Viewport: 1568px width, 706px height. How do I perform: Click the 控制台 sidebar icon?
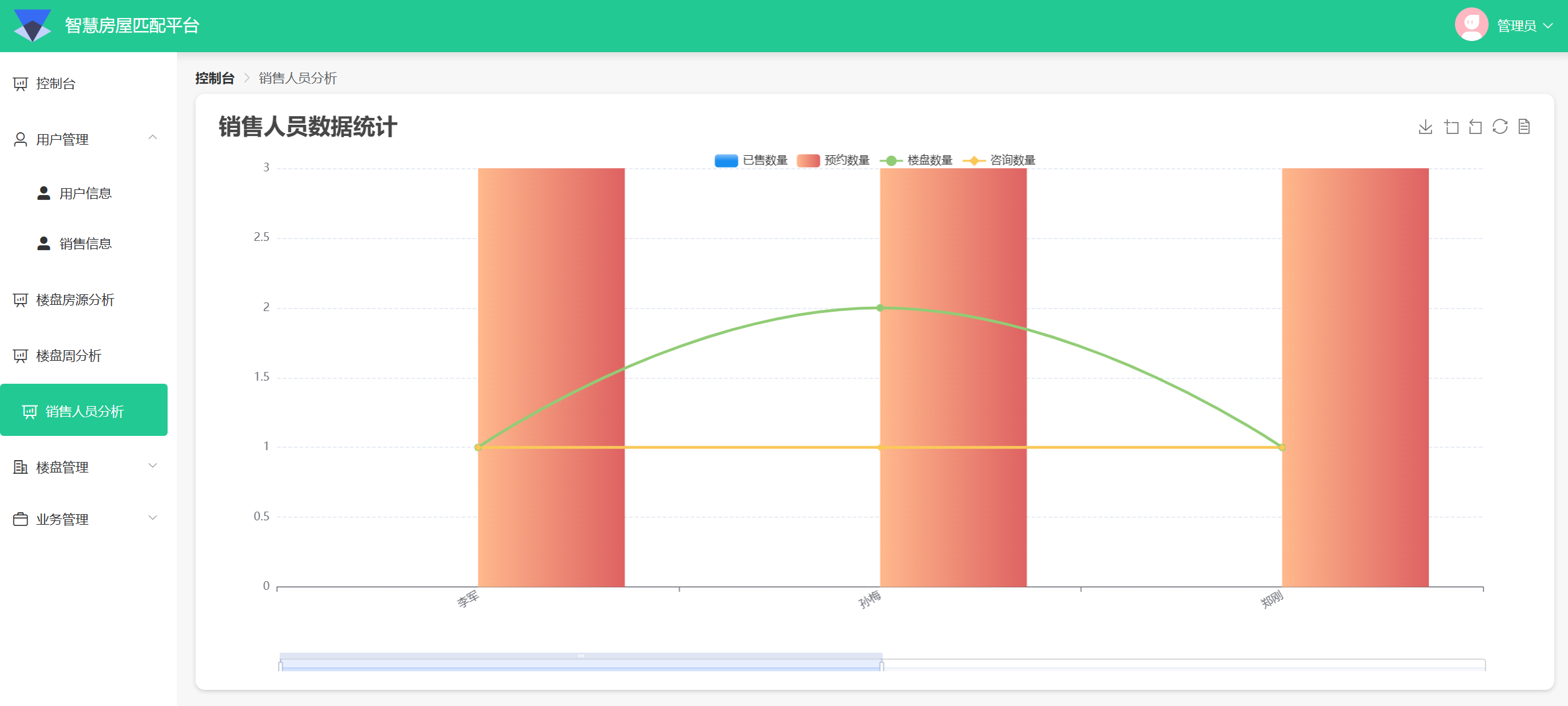(x=20, y=84)
